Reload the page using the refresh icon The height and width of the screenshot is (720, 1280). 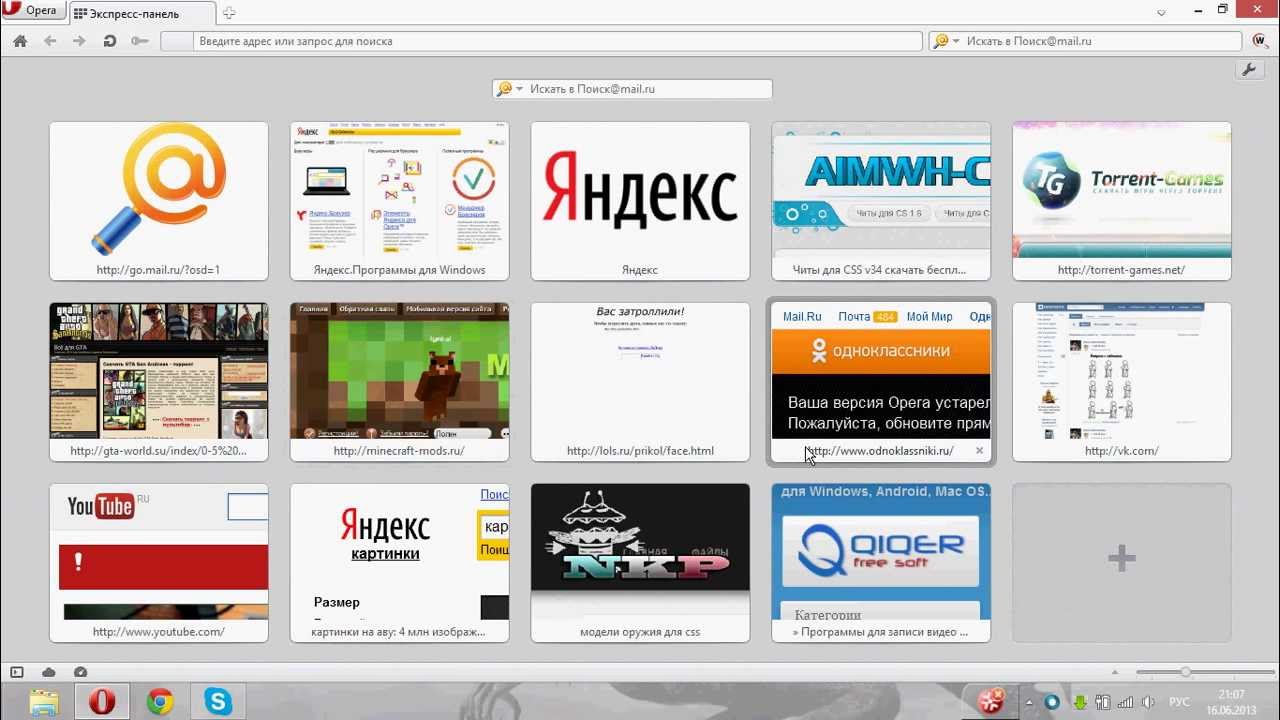[x=109, y=41]
